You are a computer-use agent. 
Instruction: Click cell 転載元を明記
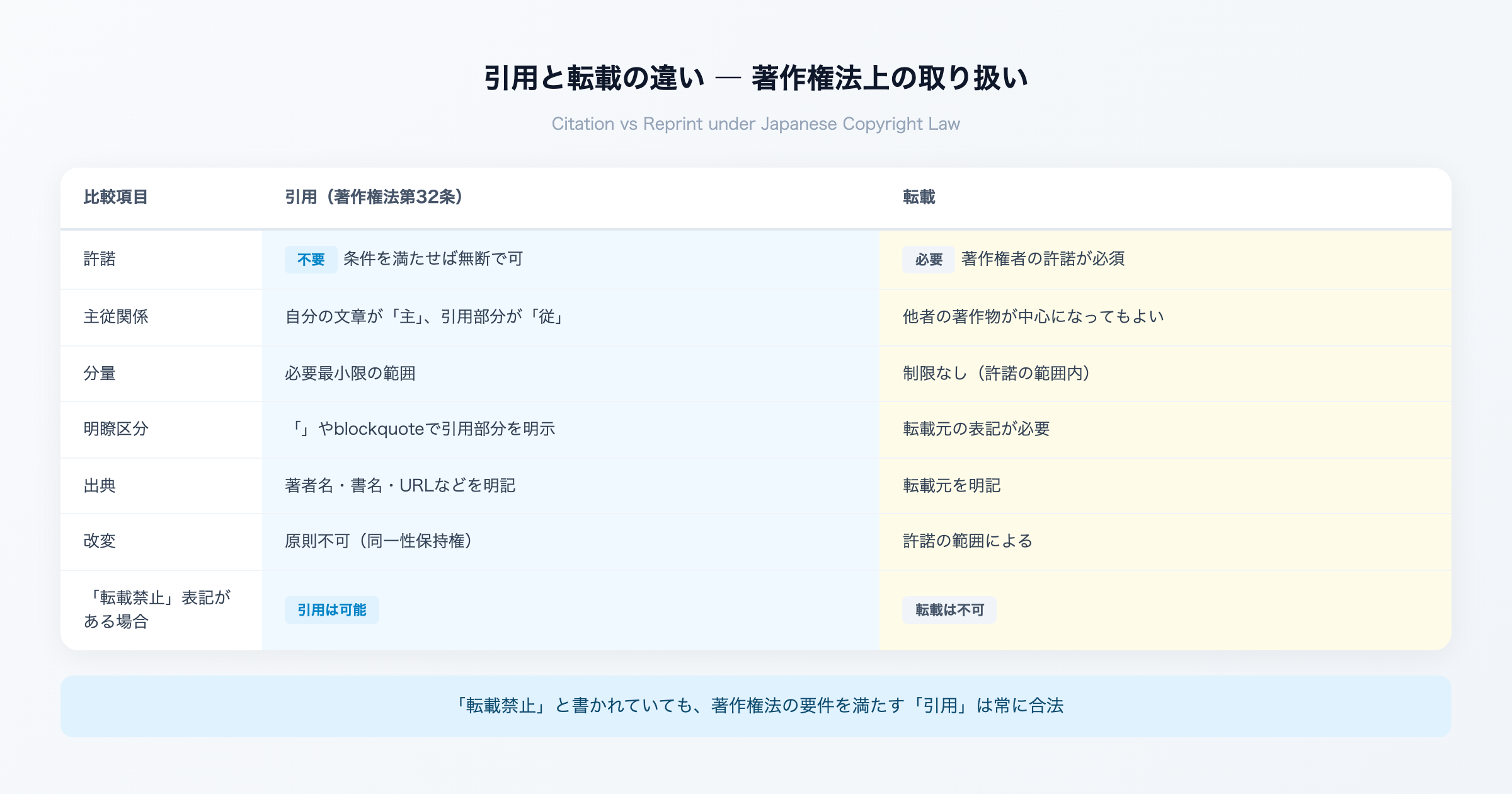click(x=952, y=485)
